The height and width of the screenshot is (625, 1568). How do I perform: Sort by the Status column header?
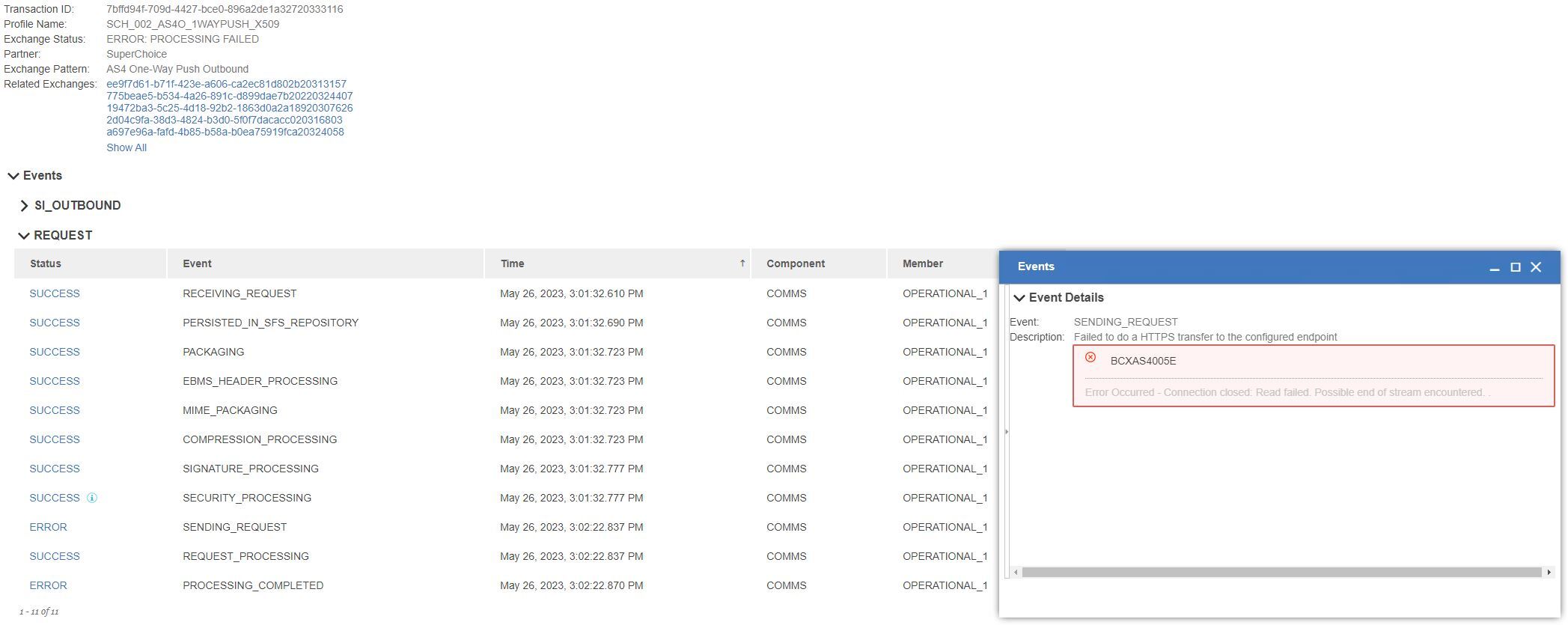[x=46, y=263]
